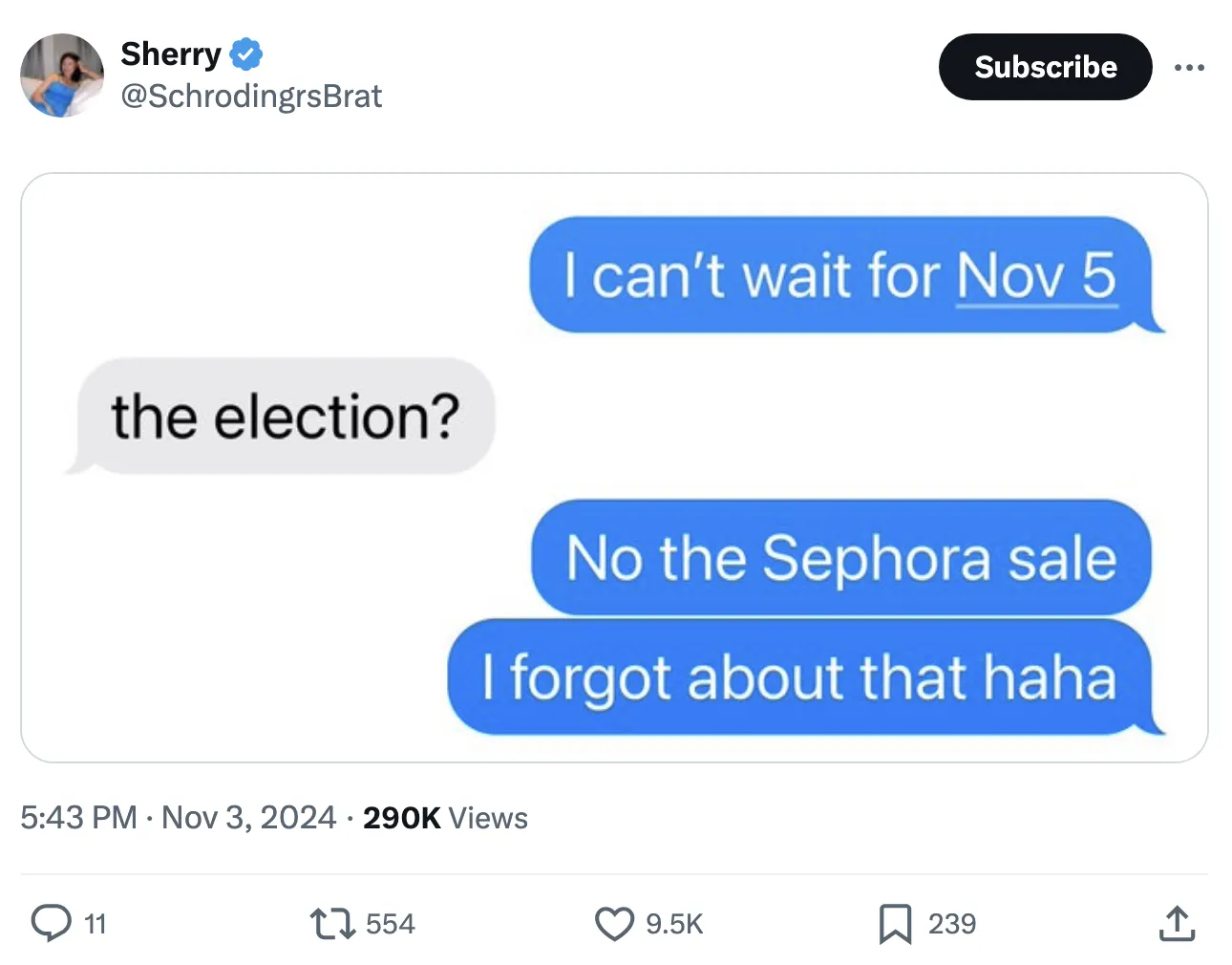Image resolution: width=1232 pixels, height=965 pixels.
Task: Open Sherry's profile picture
Action: (x=62, y=75)
